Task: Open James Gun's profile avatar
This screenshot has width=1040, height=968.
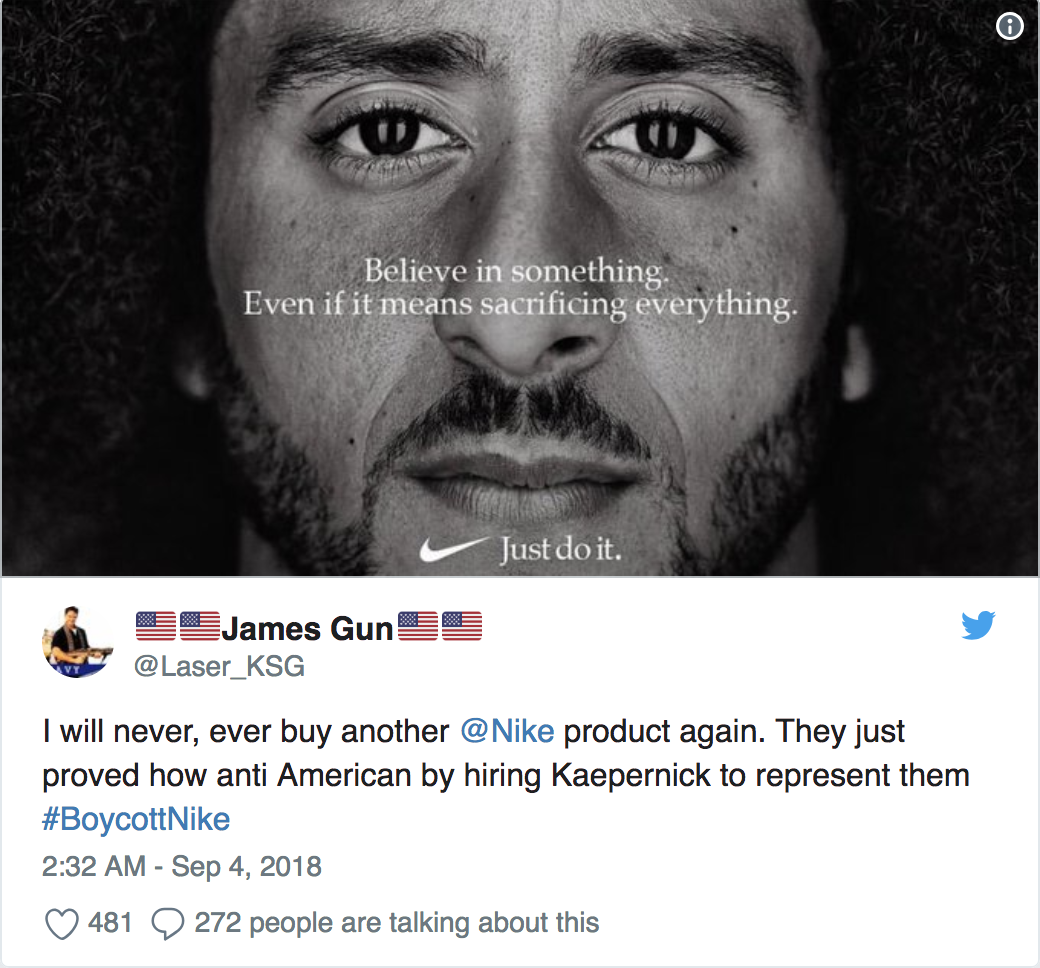Action: (78, 642)
